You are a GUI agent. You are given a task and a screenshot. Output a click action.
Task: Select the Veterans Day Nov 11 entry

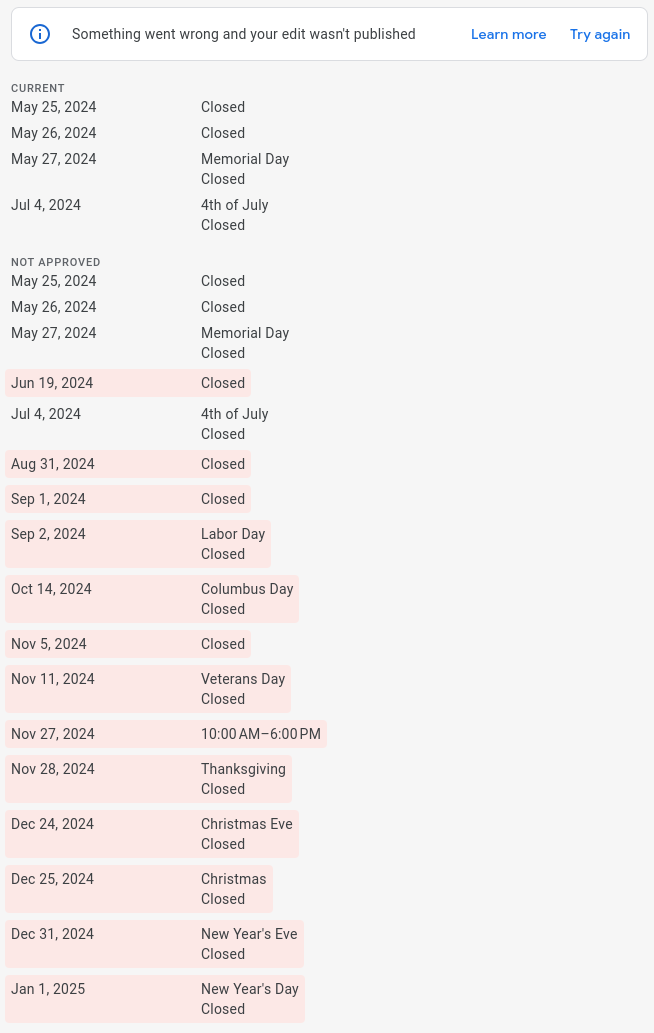click(148, 688)
